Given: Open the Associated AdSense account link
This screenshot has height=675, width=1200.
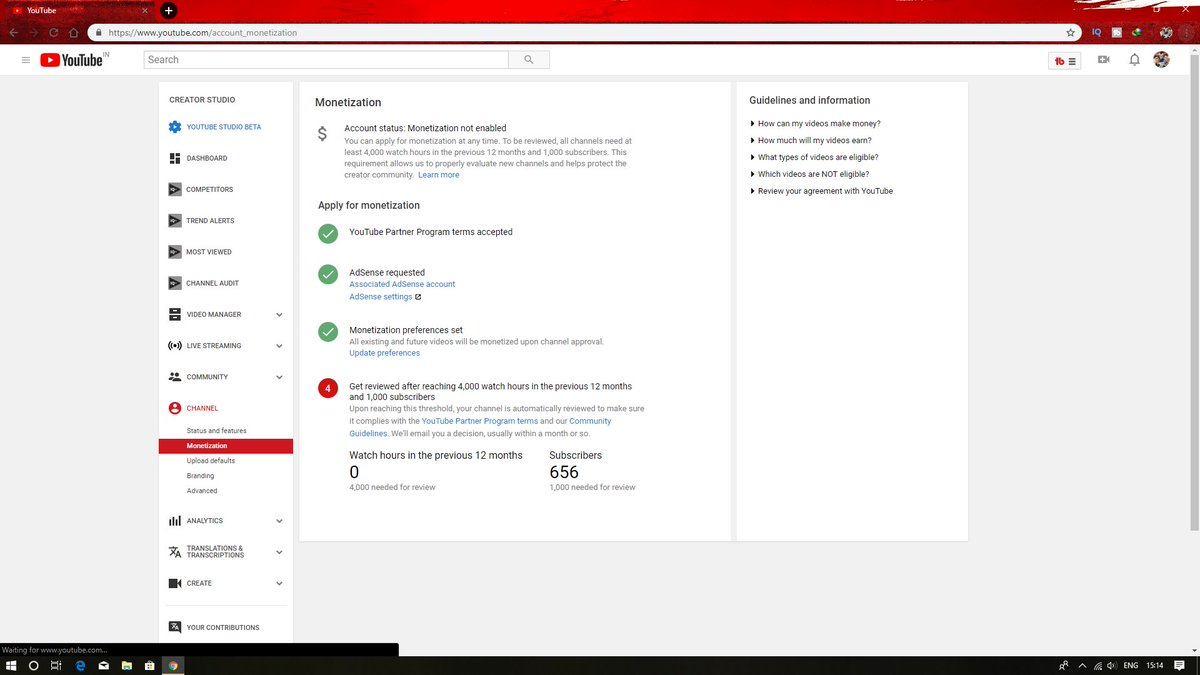Looking at the screenshot, I should (x=402, y=284).
